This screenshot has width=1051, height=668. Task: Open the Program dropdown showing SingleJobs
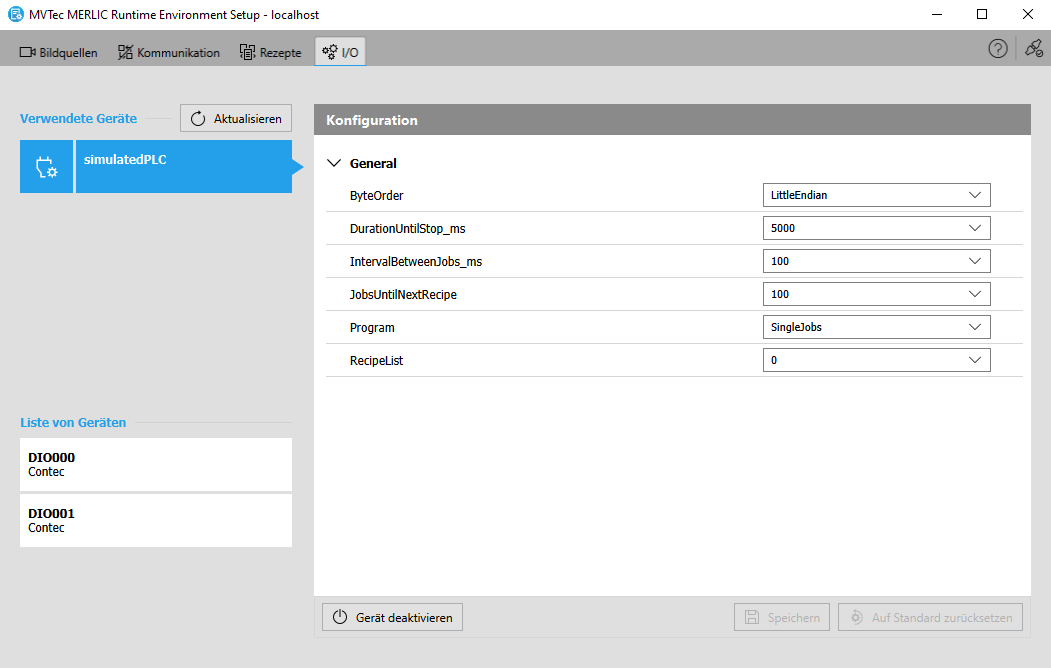(x=876, y=327)
